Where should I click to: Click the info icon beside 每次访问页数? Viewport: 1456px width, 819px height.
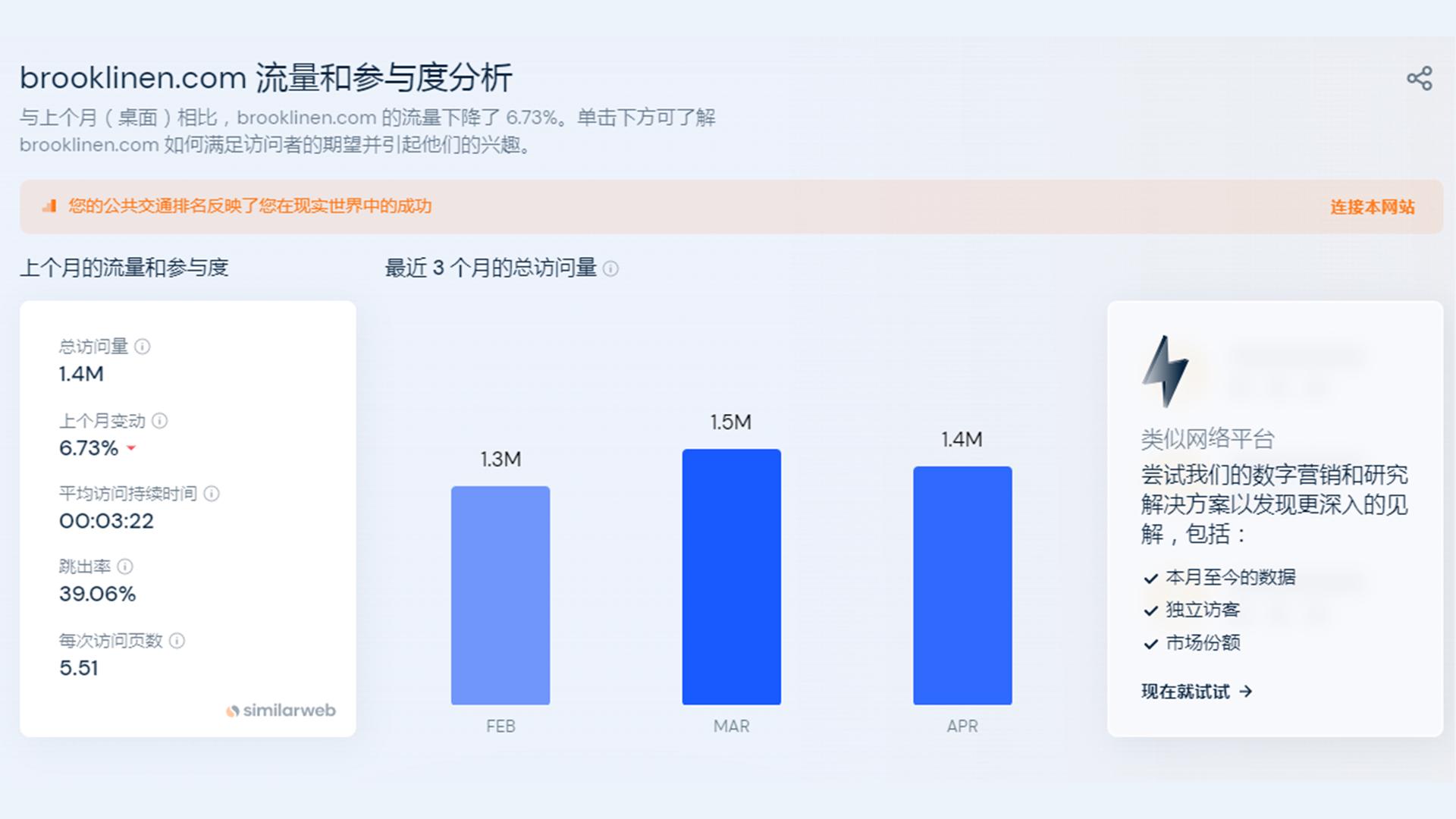pyautogui.click(x=177, y=641)
